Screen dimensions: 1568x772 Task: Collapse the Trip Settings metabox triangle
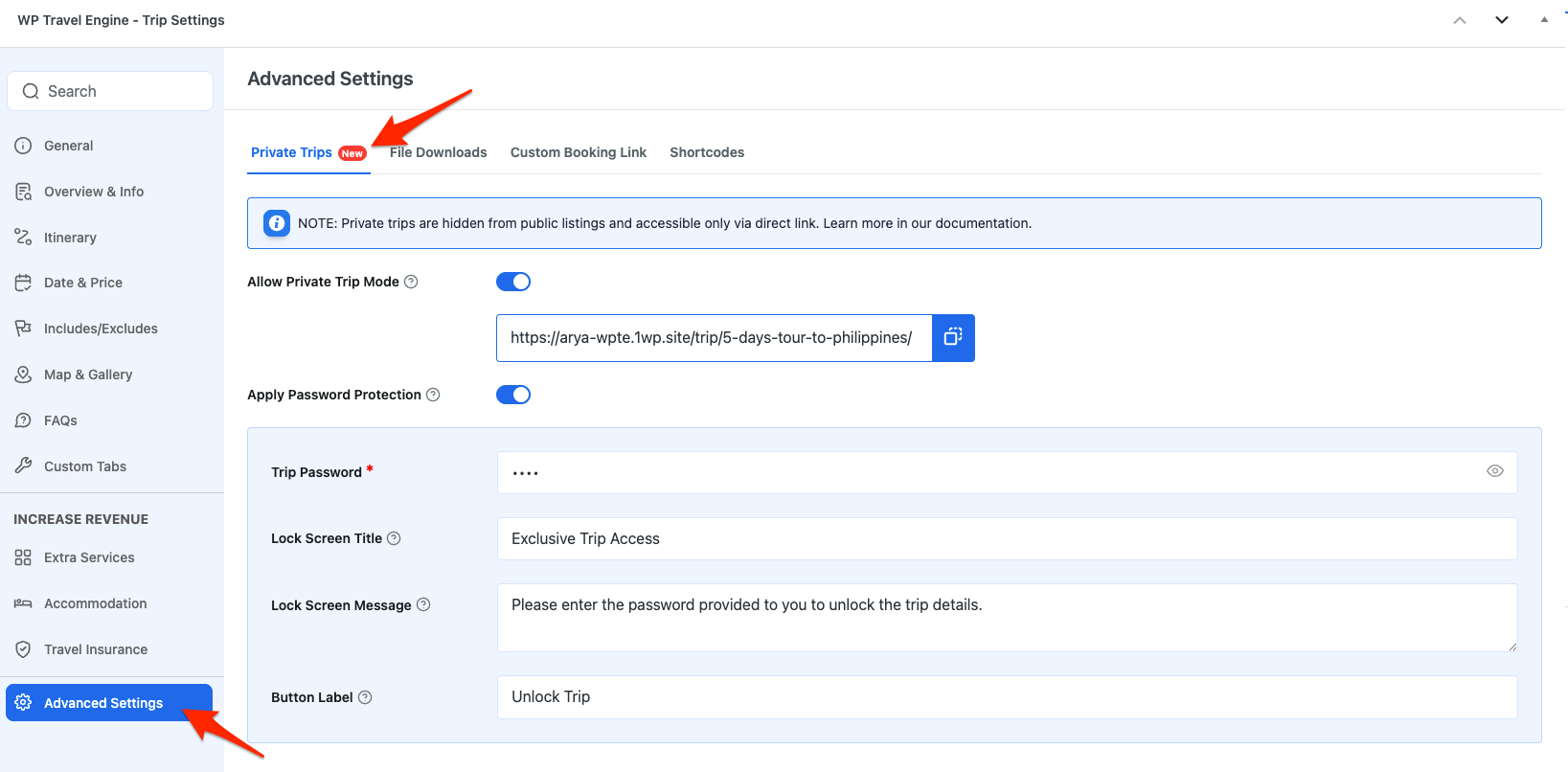pyautogui.click(x=1544, y=20)
